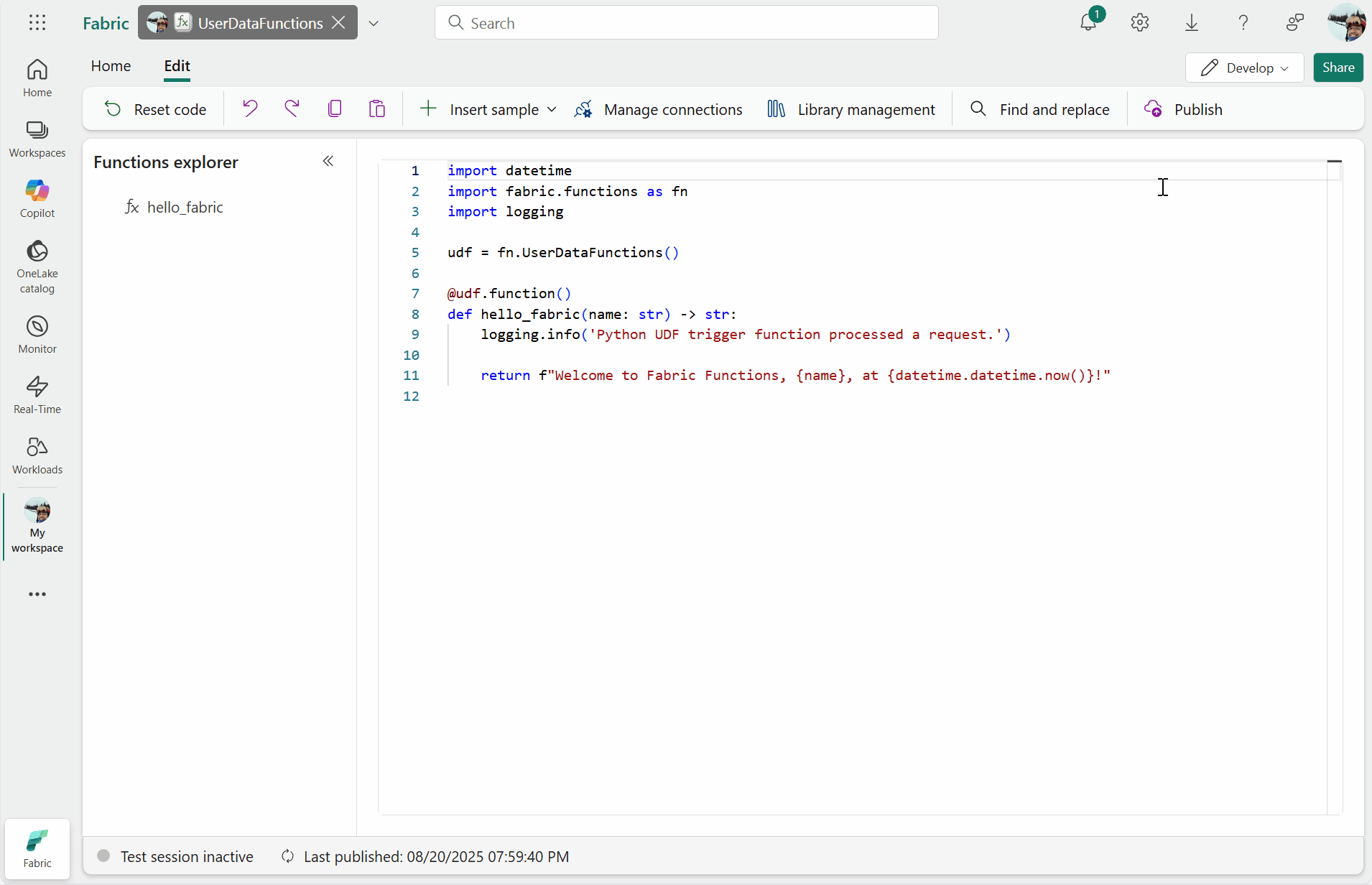The image size is (1372, 885).
Task: Click the Undo arrow icon
Action: point(250,108)
